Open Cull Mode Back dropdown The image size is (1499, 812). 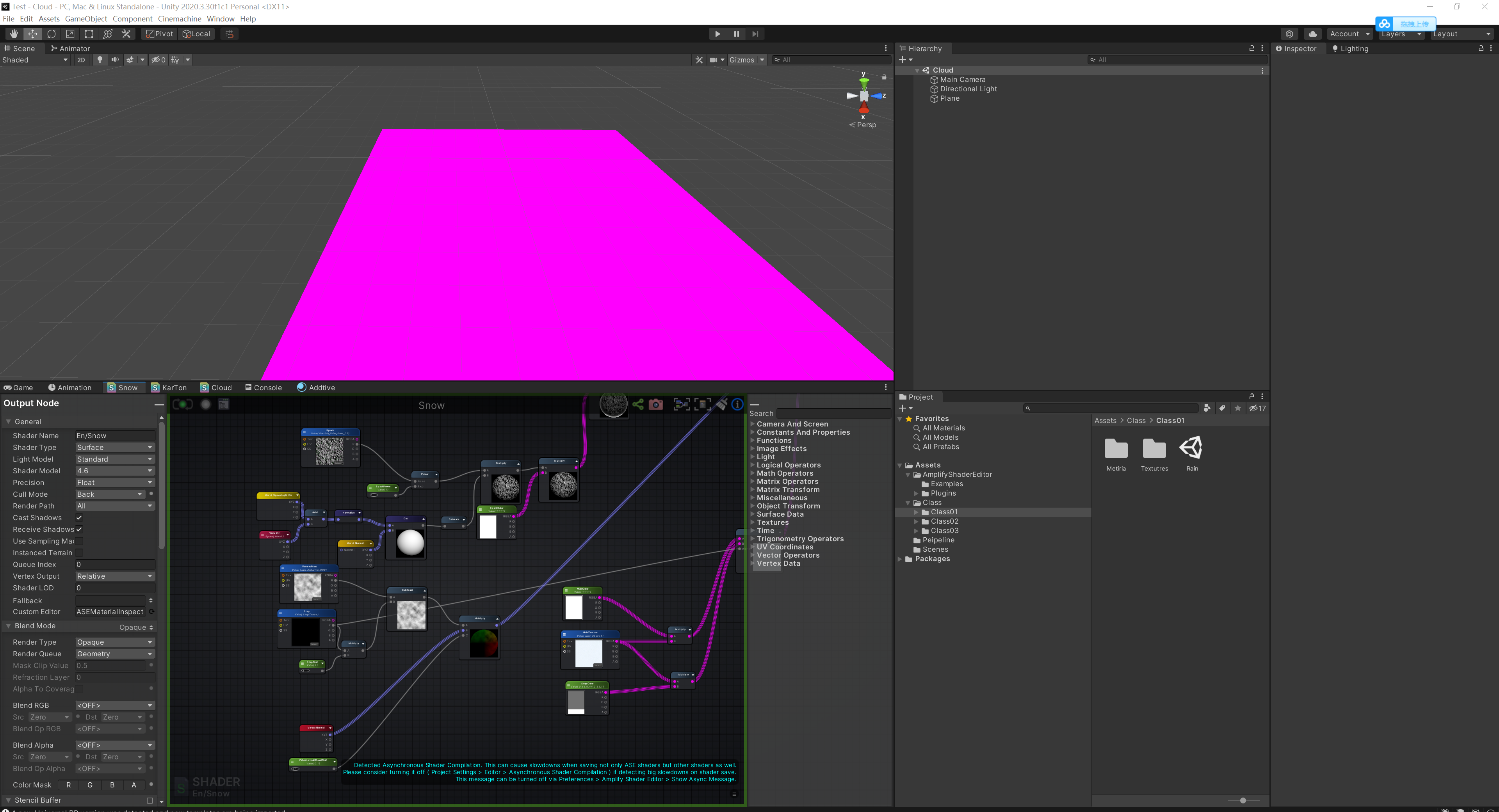coord(110,494)
